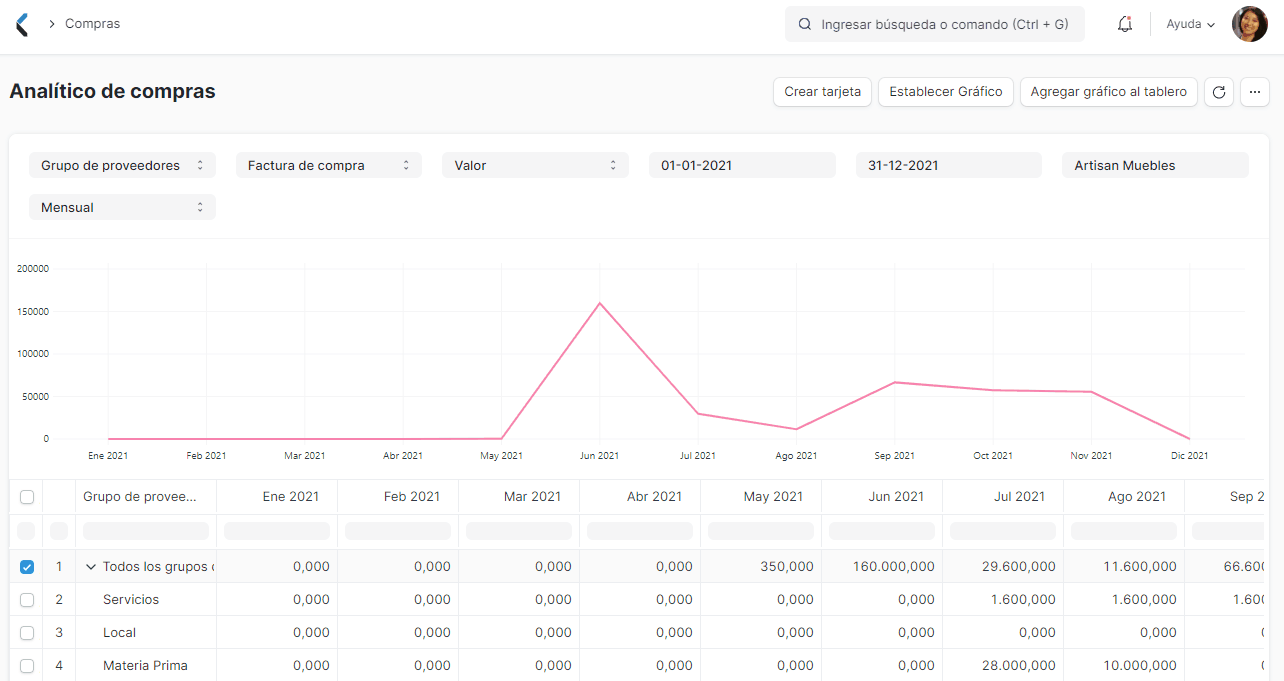Screen dimensions: 1284x681
Task: Collapse the Todos los grupos tree row
Action: pos(91,566)
